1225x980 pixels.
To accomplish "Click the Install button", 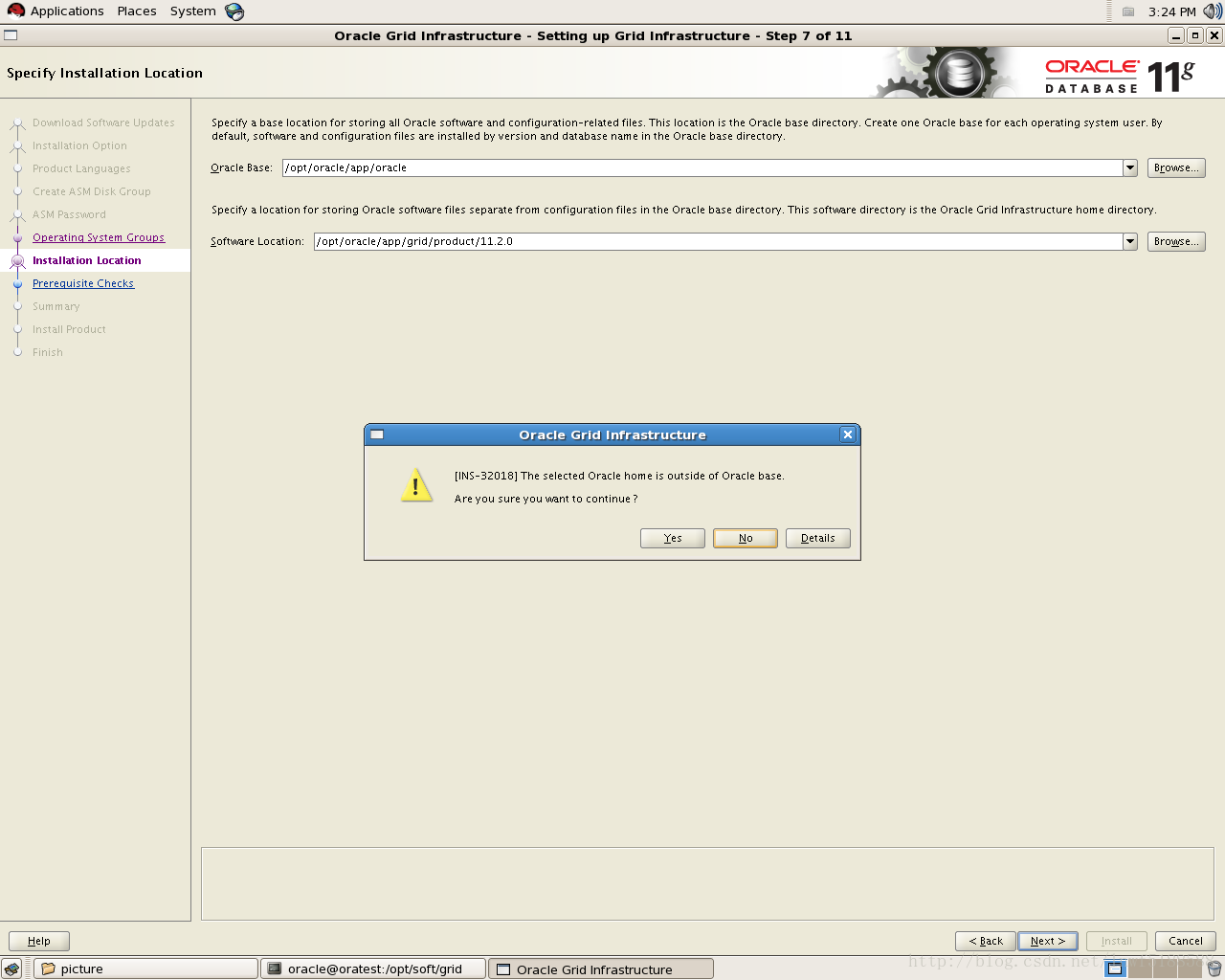I will pyautogui.click(x=1117, y=941).
